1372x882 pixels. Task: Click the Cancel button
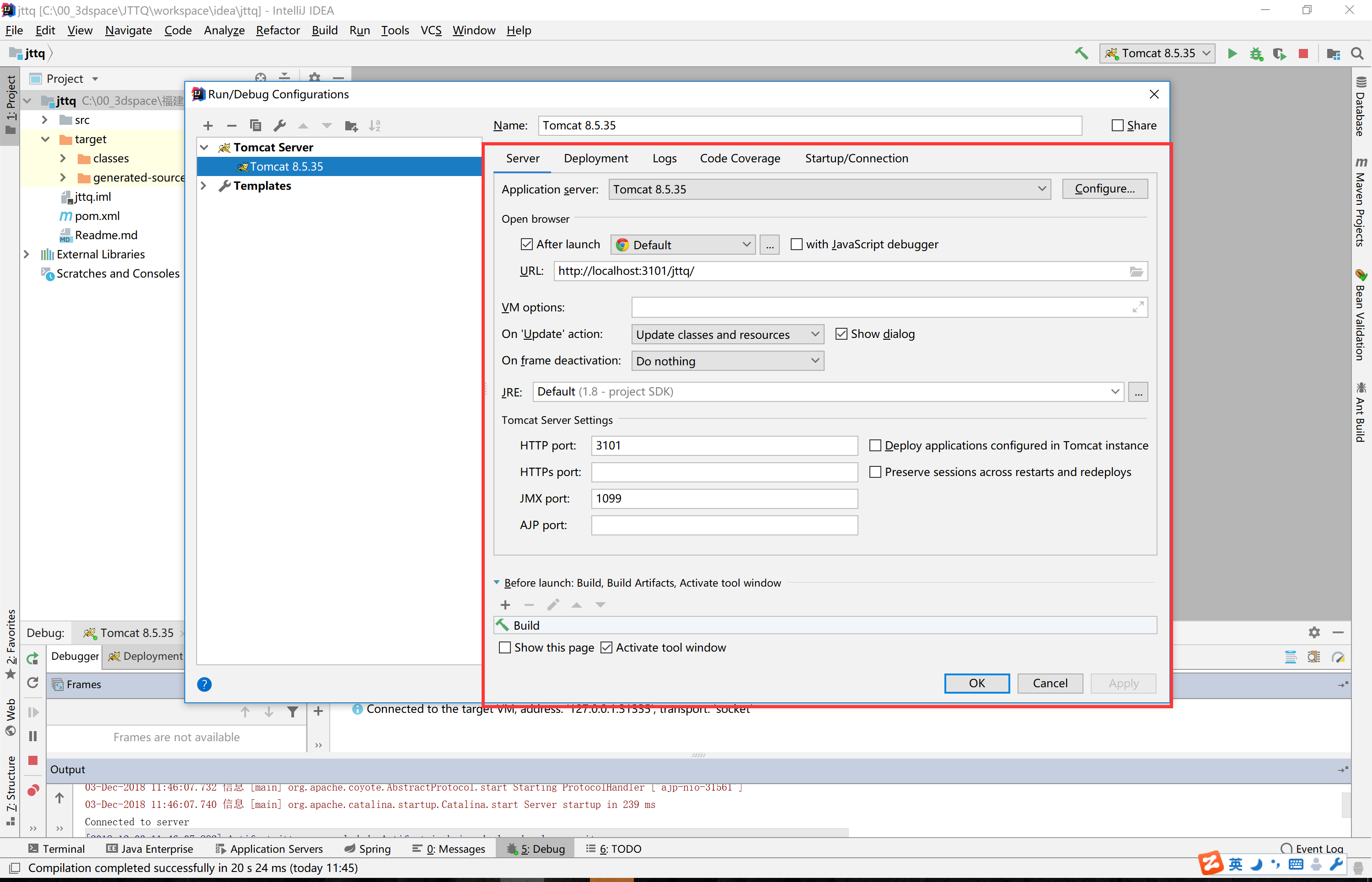coord(1050,683)
